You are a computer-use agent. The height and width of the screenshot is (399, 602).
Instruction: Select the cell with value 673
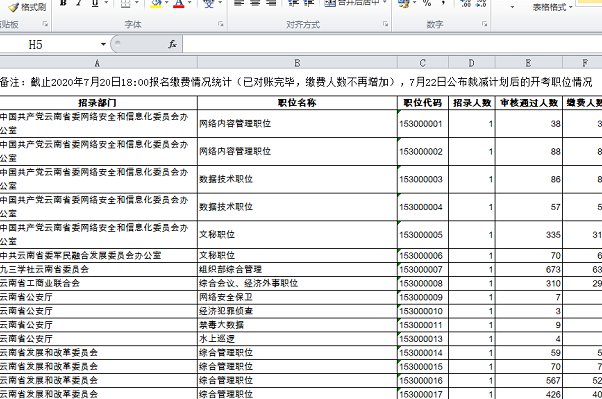529,269
